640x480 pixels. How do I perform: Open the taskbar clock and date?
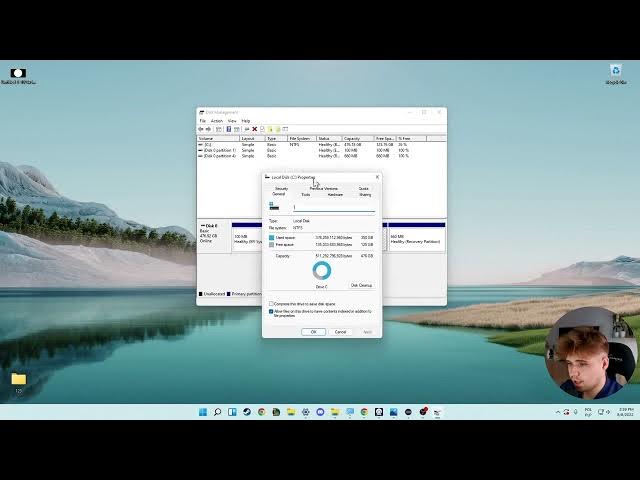(x=626, y=412)
